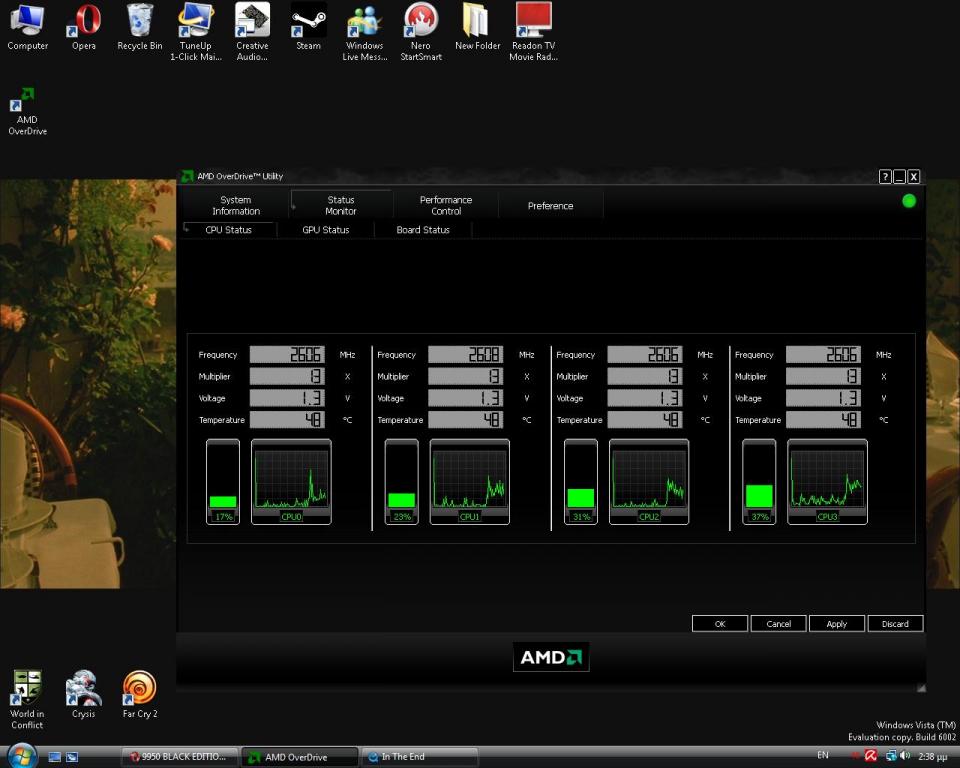960x768 pixels.
Task: Close the AMD OverDrive Utility window
Action: (x=913, y=177)
